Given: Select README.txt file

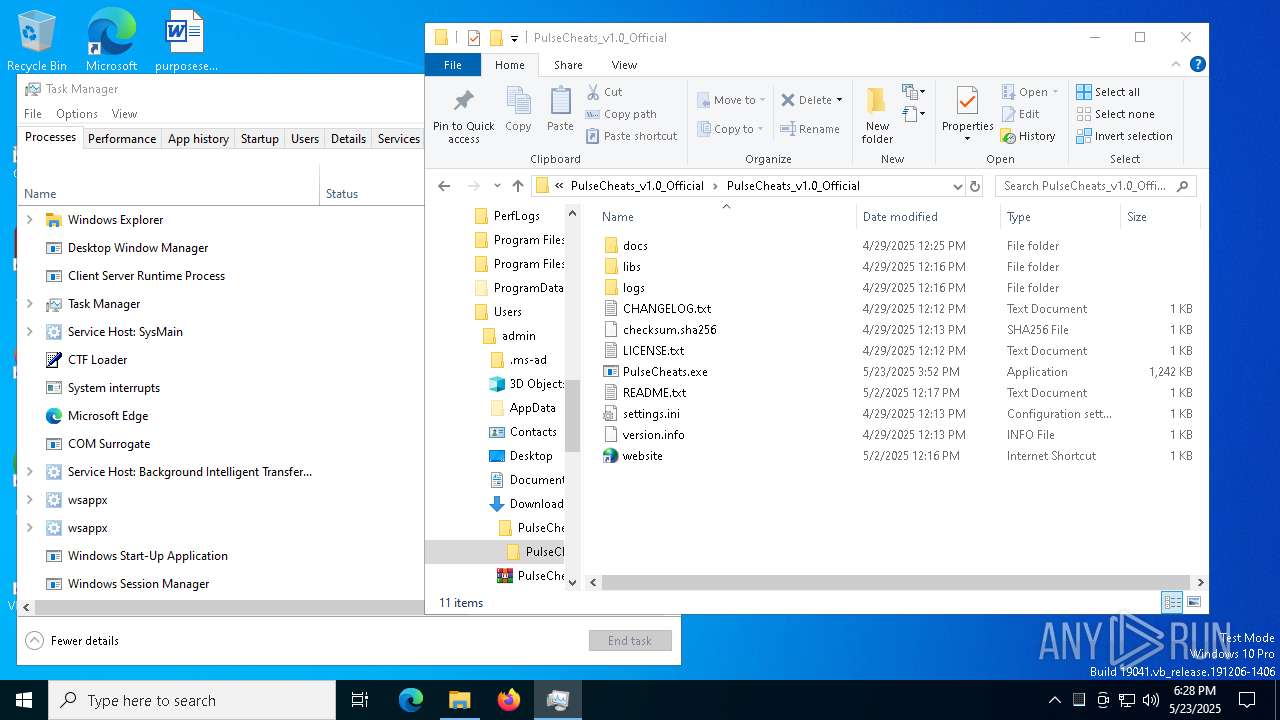Looking at the screenshot, I should 654,393.
